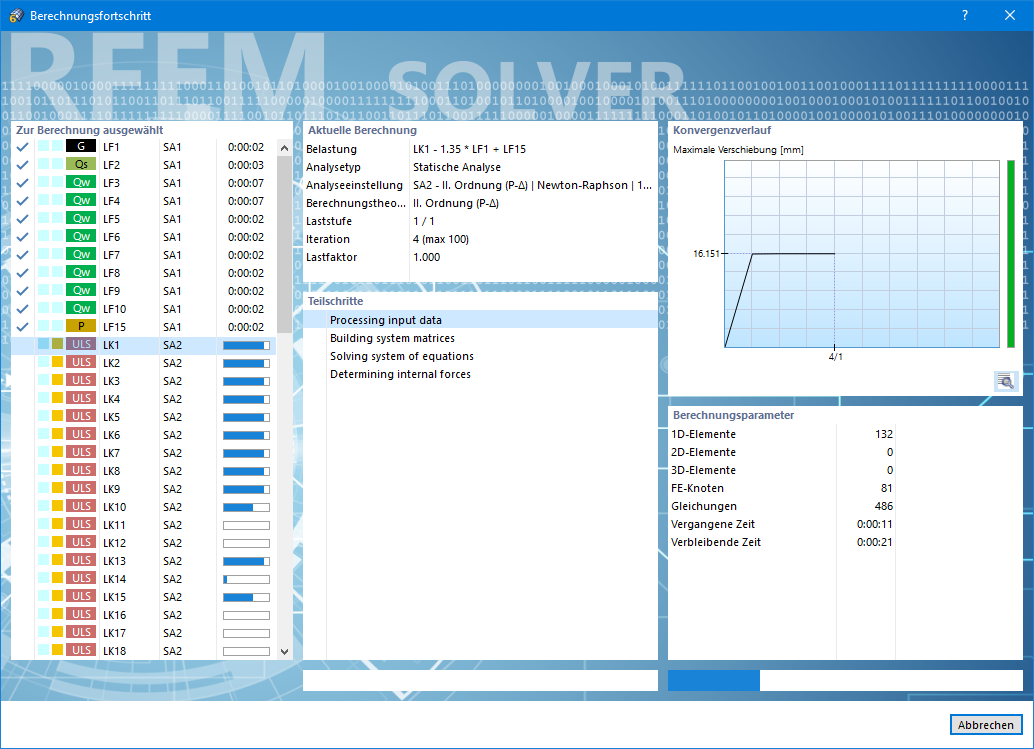
Task: Click the ULS badge of LK10
Action: click(81, 506)
